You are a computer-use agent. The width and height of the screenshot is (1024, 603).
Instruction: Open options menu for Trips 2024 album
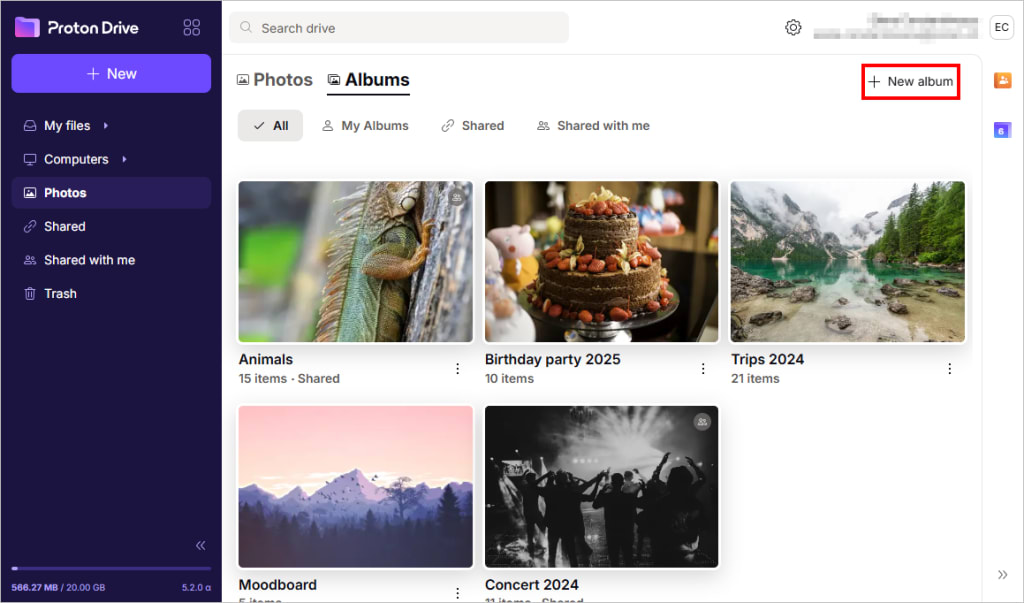(x=950, y=369)
